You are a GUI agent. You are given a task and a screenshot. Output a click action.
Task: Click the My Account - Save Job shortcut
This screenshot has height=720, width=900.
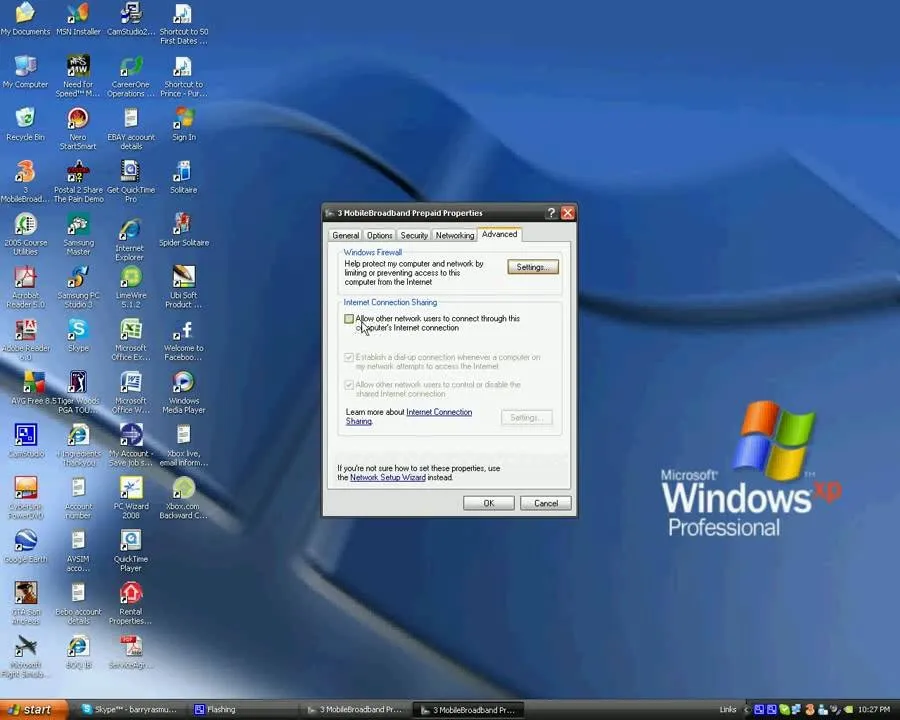pyautogui.click(x=131, y=446)
